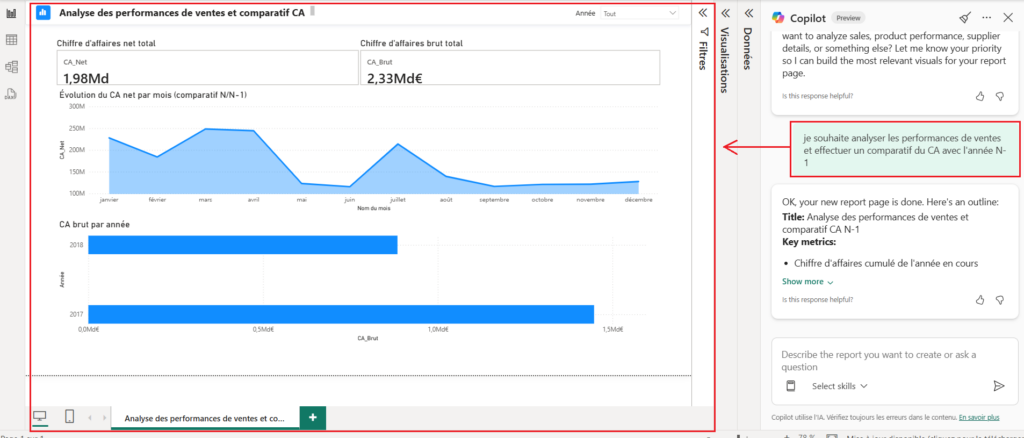Click the Année label beside the slicer
This screenshot has height=438, width=1024.
pos(585,13)
